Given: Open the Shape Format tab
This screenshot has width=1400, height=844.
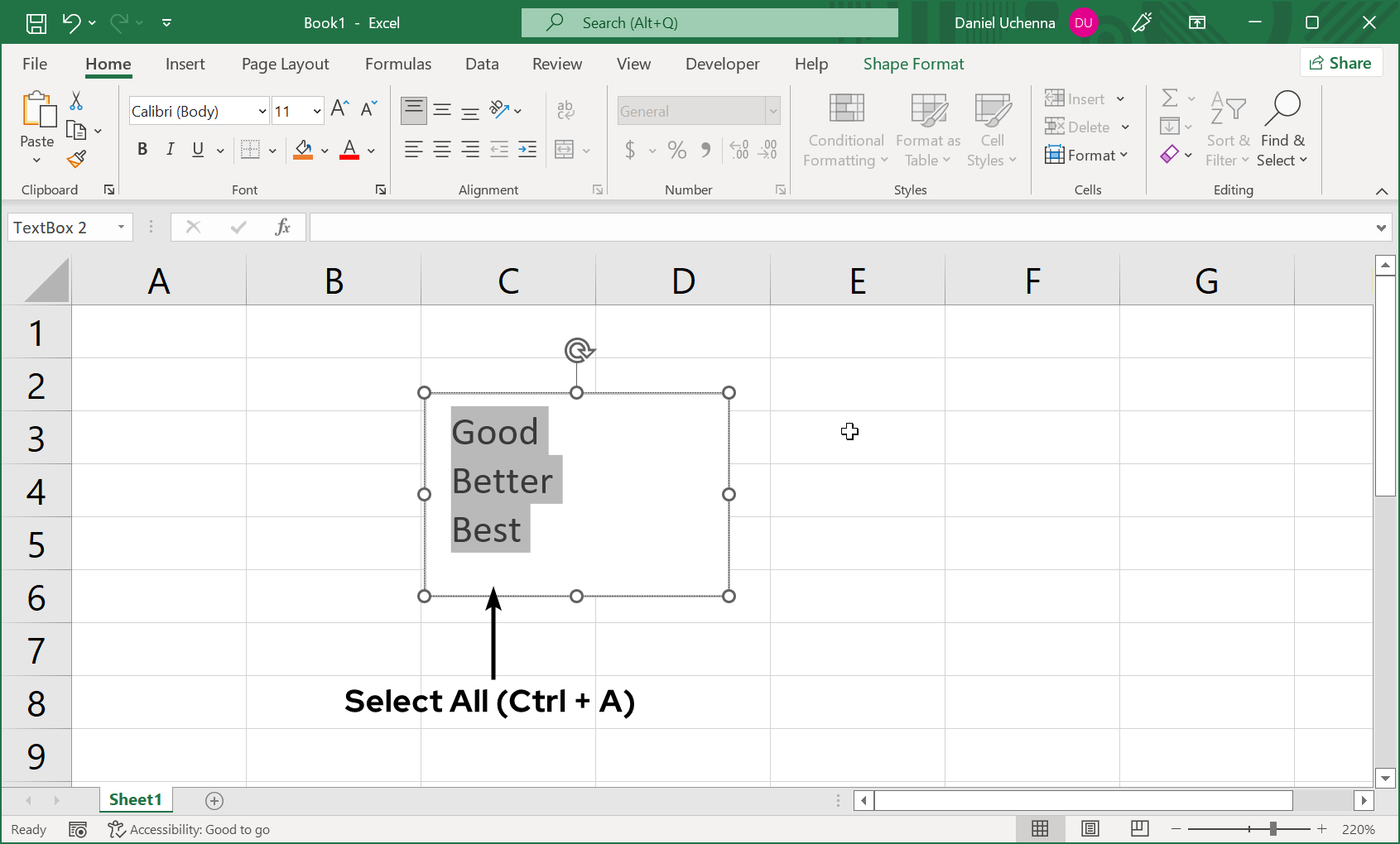Looking at the screenshot, I should (x=913, y=64).
